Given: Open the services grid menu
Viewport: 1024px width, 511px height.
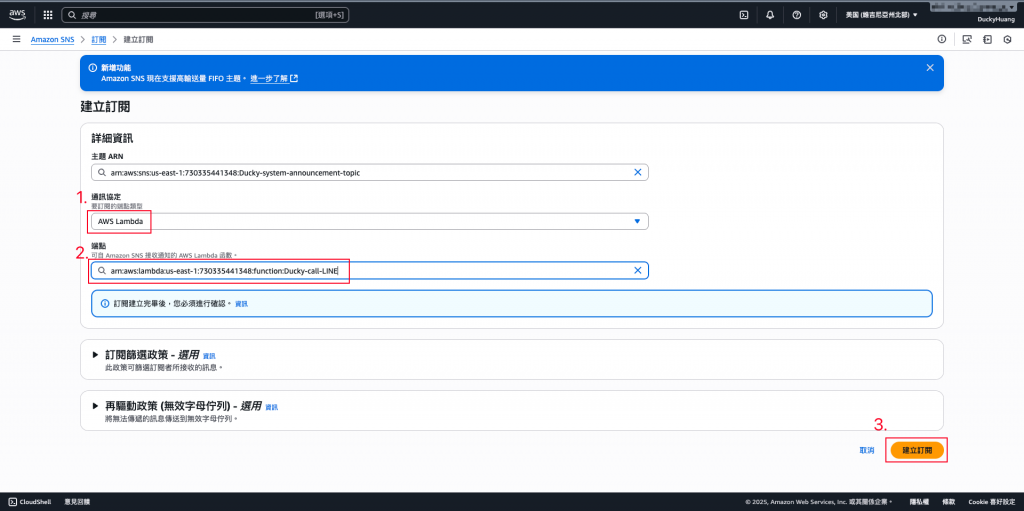Looking at the screenshot, I should click(48, 14).
